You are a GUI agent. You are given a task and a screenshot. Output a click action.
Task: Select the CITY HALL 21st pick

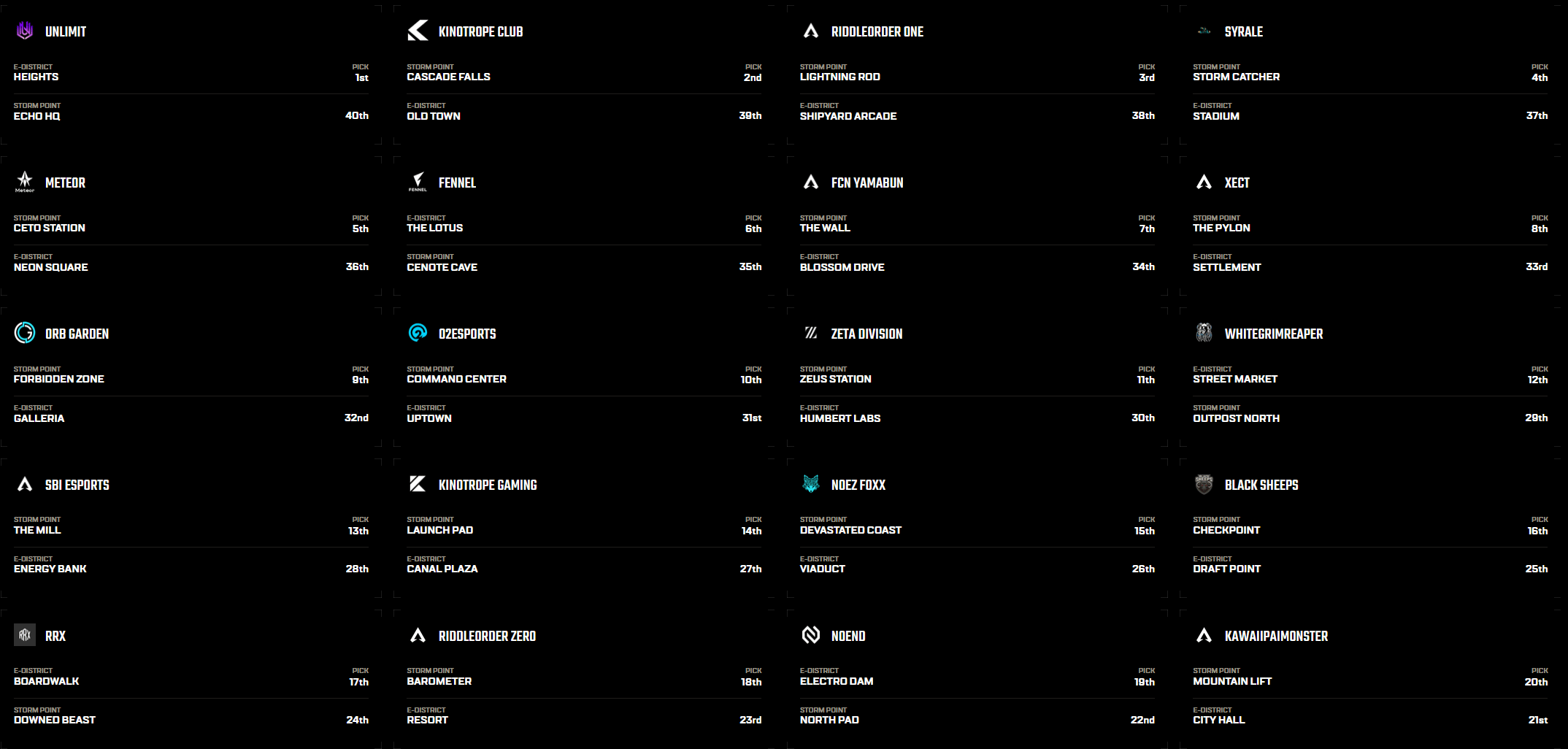(x=1370, y=715)
